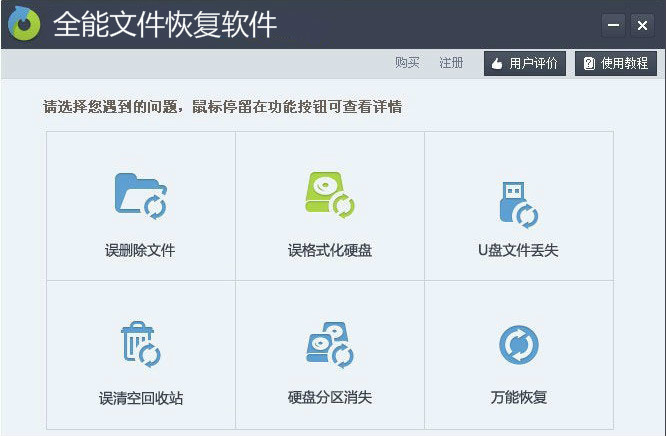Click the 误删除文件 folder recovery icon
666x436 pixels.
[141, 196]
